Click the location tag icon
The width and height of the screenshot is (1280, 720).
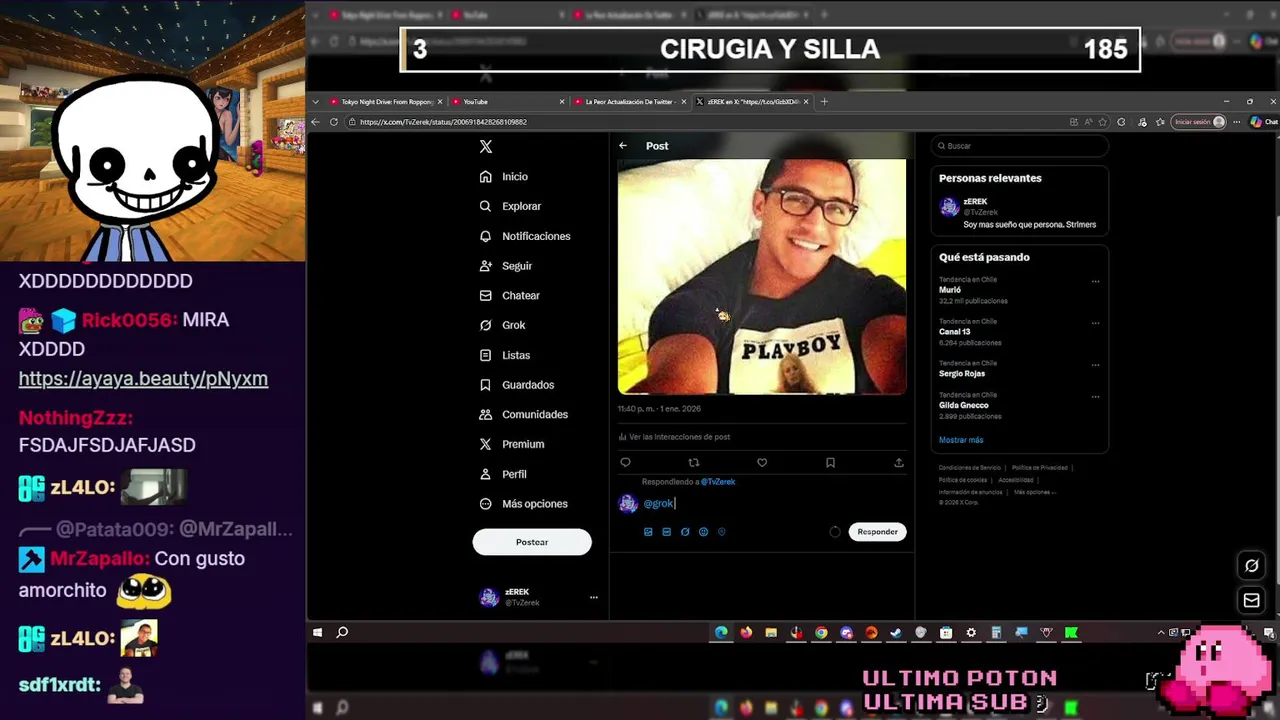[x=722, y=532]
